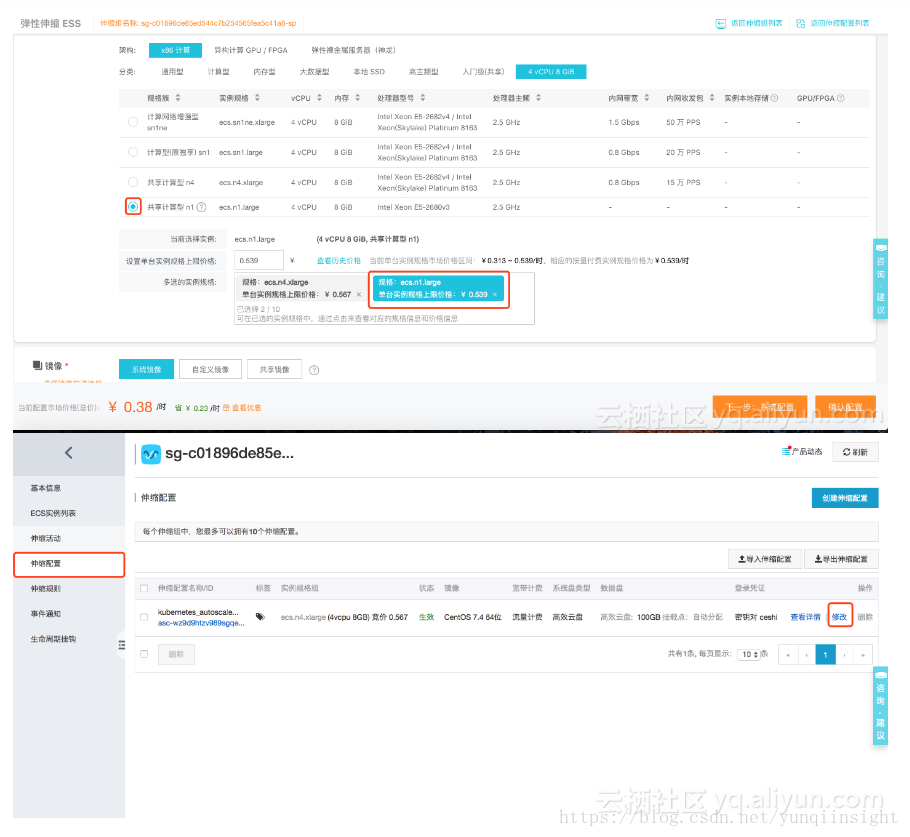Screen dimensions: 910x837
Task: Select the 入门级(共享) category
Action: pos(483,72)
